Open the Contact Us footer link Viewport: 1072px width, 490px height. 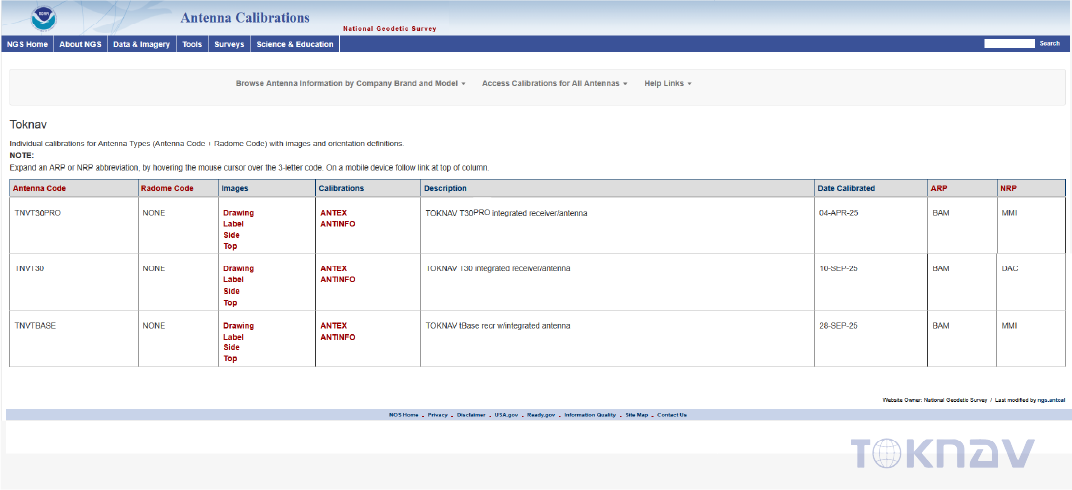point(671,415)
